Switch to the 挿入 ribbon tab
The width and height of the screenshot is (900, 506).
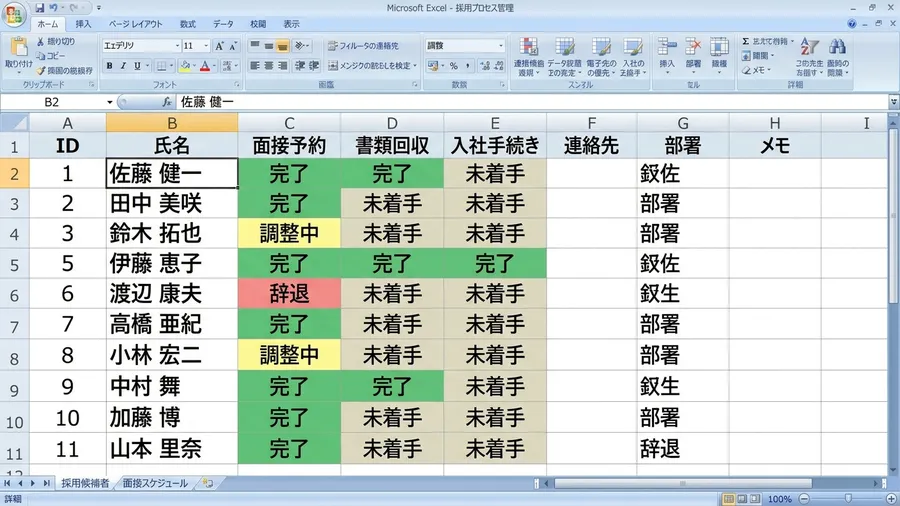83,24
